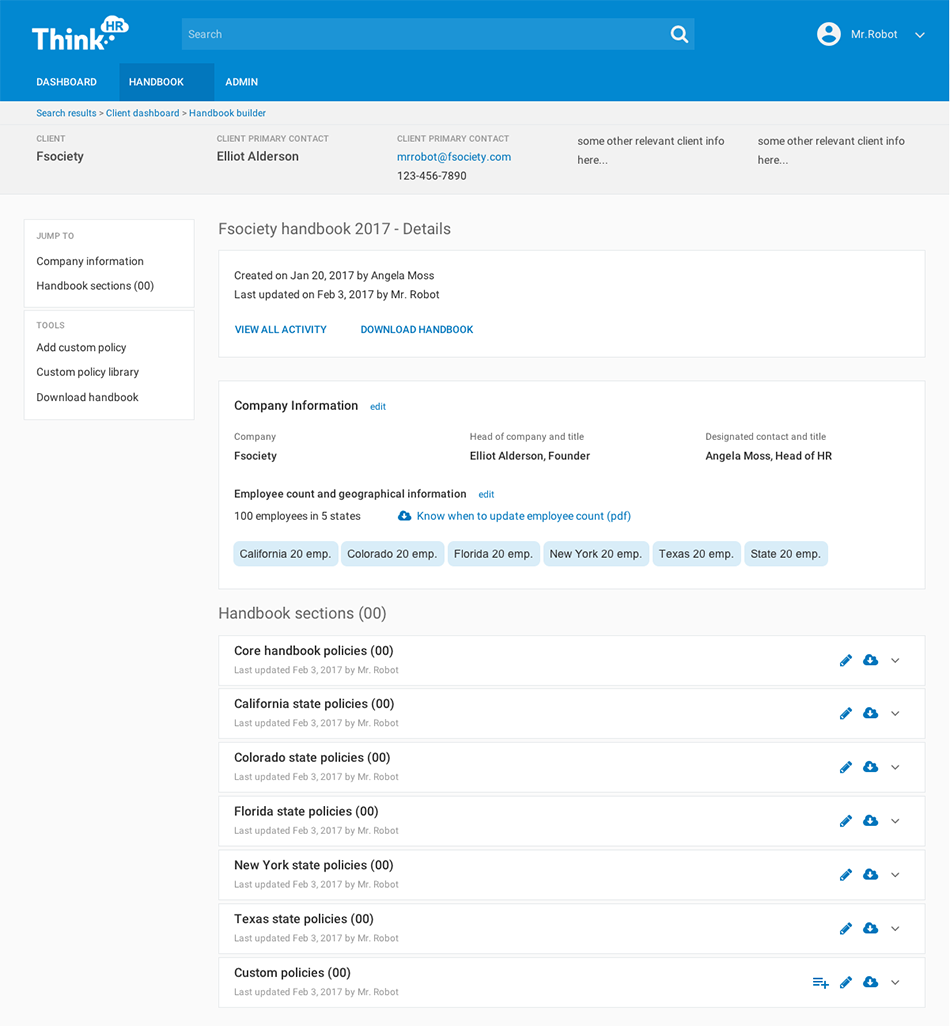950x1026 pixels.
Task: Click the add-to-list icon for Custom policies
Action: click(820, 983)
